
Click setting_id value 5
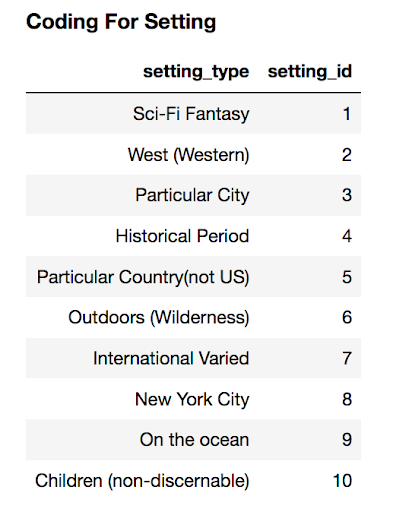click(x=347, y=277)
